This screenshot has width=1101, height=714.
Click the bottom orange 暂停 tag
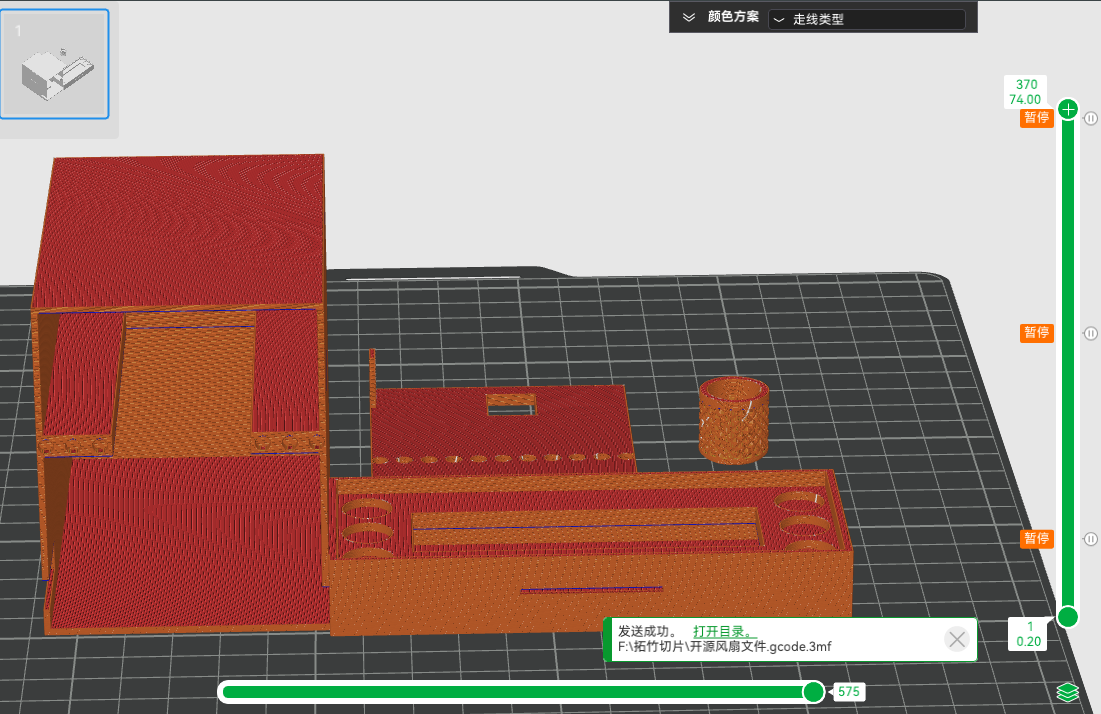pyautogui.click(x=1036, y=539)
